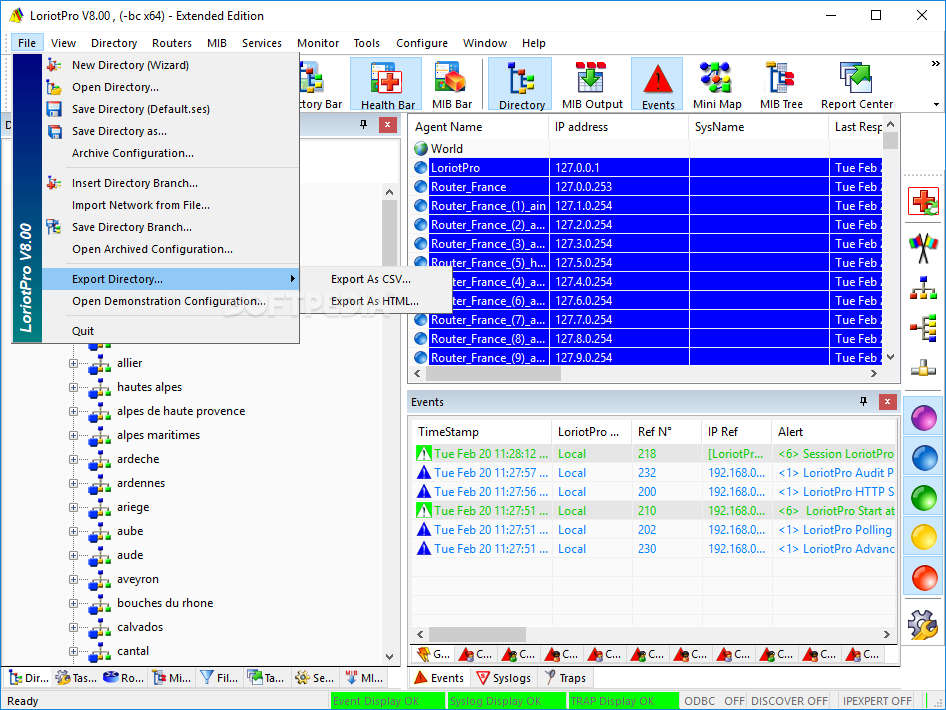Sort by IP address column header
The width and height of the screenshot is (946, 710).
[618, 127]
